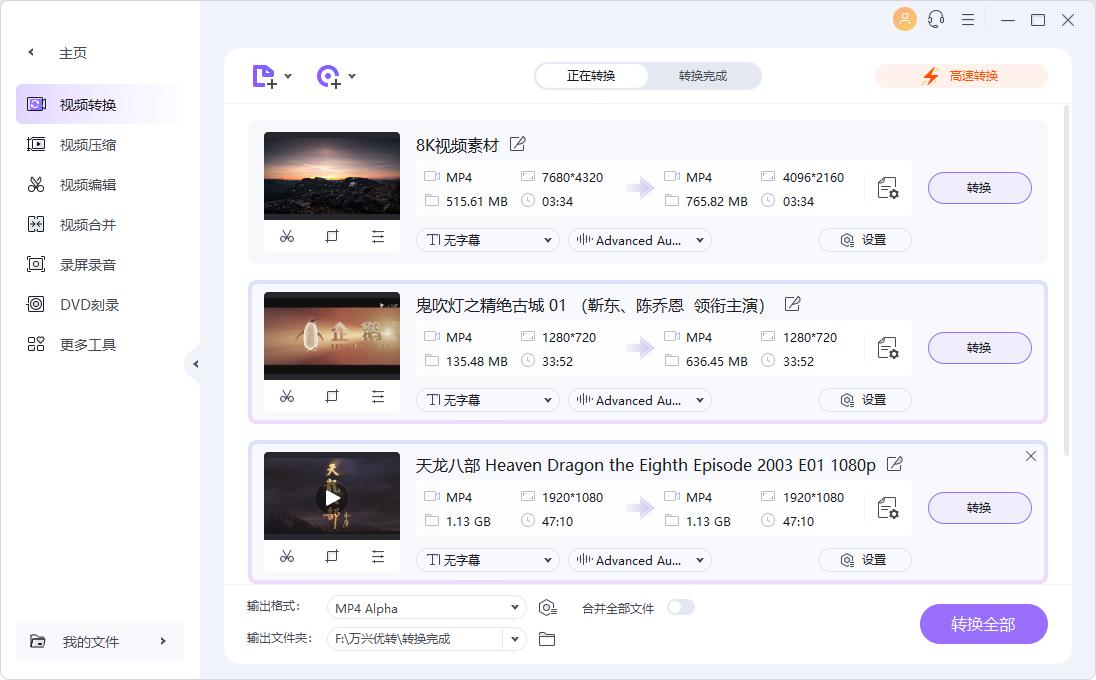1096x680 pixels.
Task: Click the 转换全部 convert all button
Action: [983, 623]
